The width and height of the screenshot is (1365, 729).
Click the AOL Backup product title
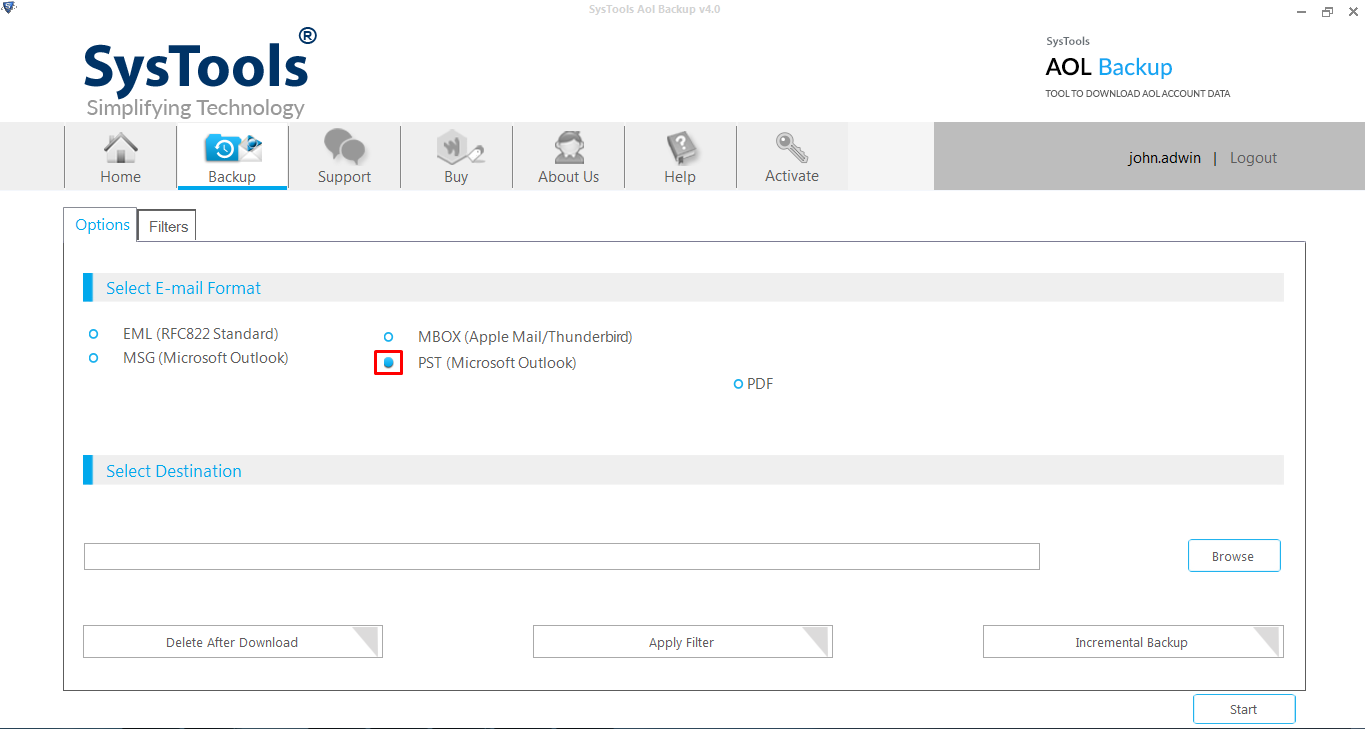1109,67
